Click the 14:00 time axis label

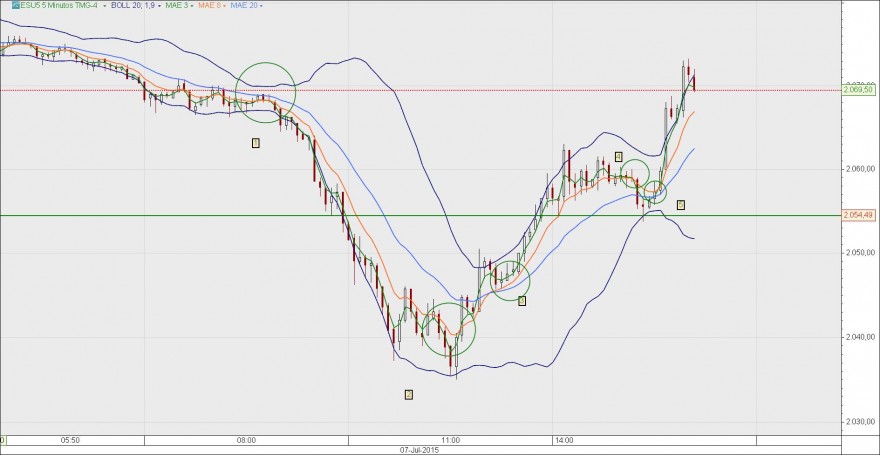[563, 440]
